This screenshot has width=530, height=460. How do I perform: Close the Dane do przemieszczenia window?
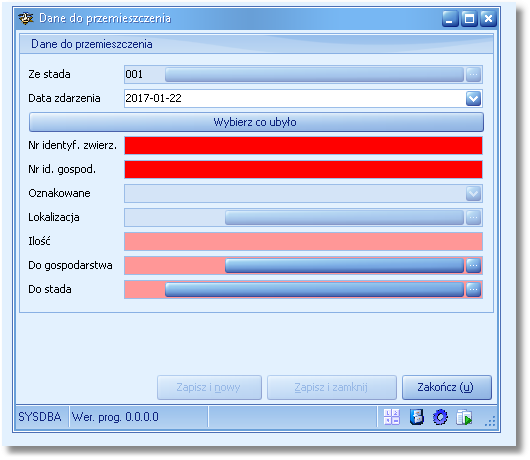click(488, 18)
